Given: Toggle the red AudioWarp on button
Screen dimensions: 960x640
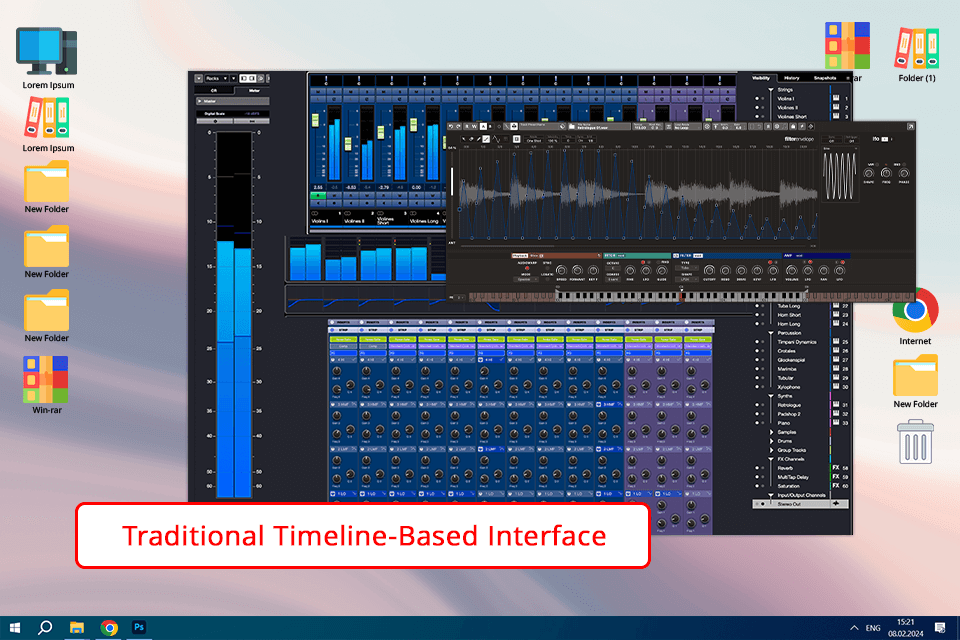Looking at the screenshot, I should [527, 268].
